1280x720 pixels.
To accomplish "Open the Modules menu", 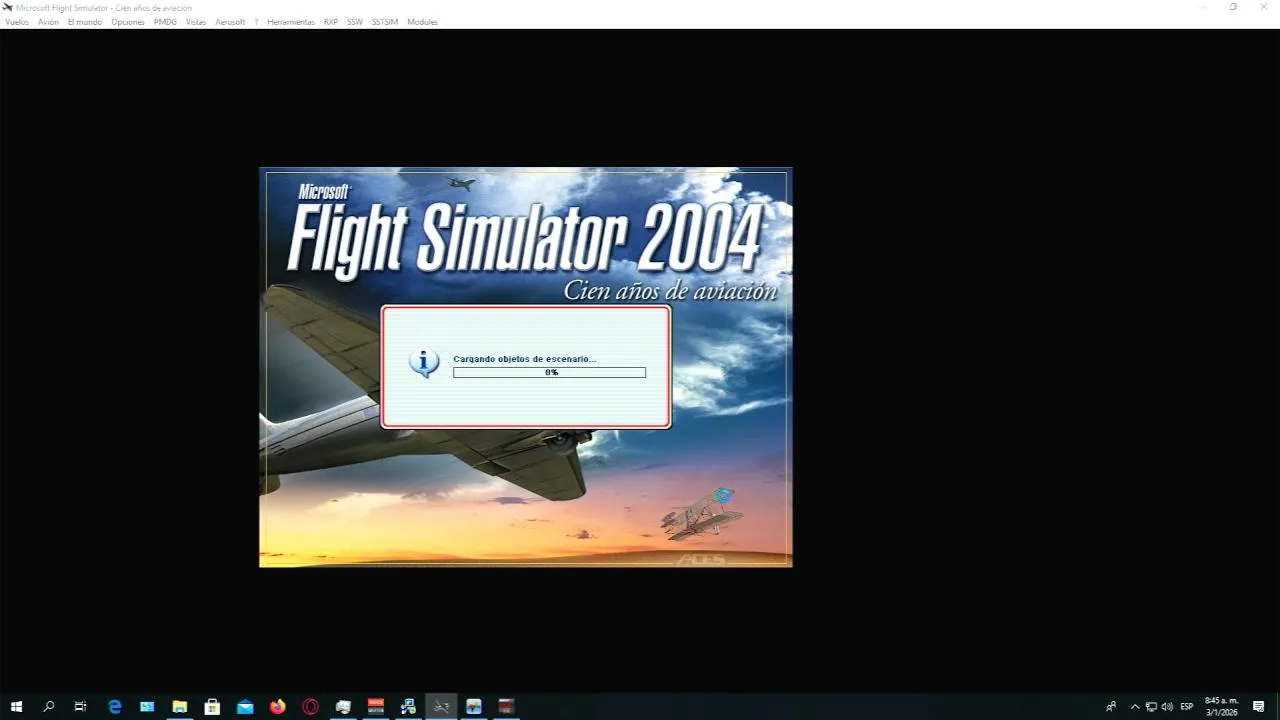I will point(422,22).
